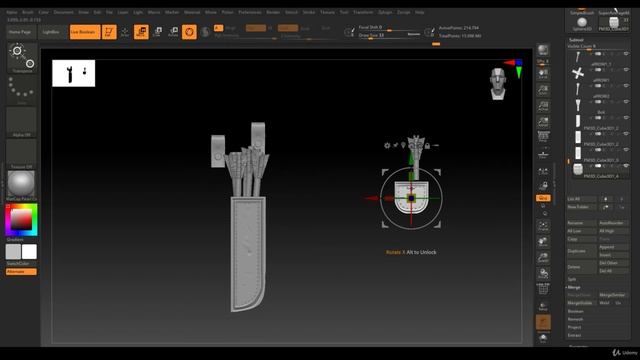The height and width of the screenshot is (360, 640).
Task: Open the Zplugin menu
Action: [x=385, y=12]
